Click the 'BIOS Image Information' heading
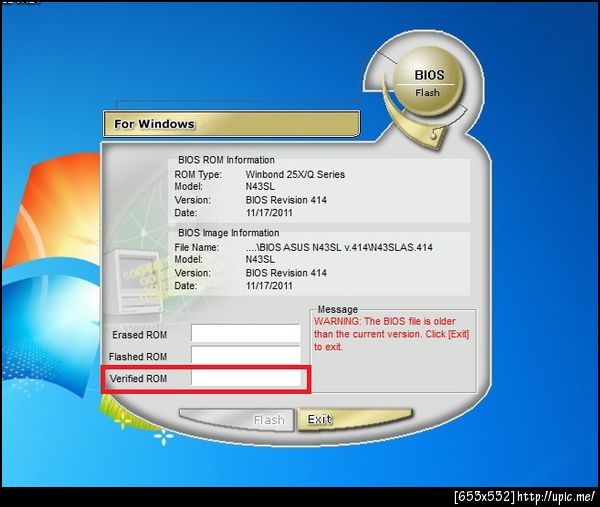Viewport: 600px width, 507px height. click(229, 233)
